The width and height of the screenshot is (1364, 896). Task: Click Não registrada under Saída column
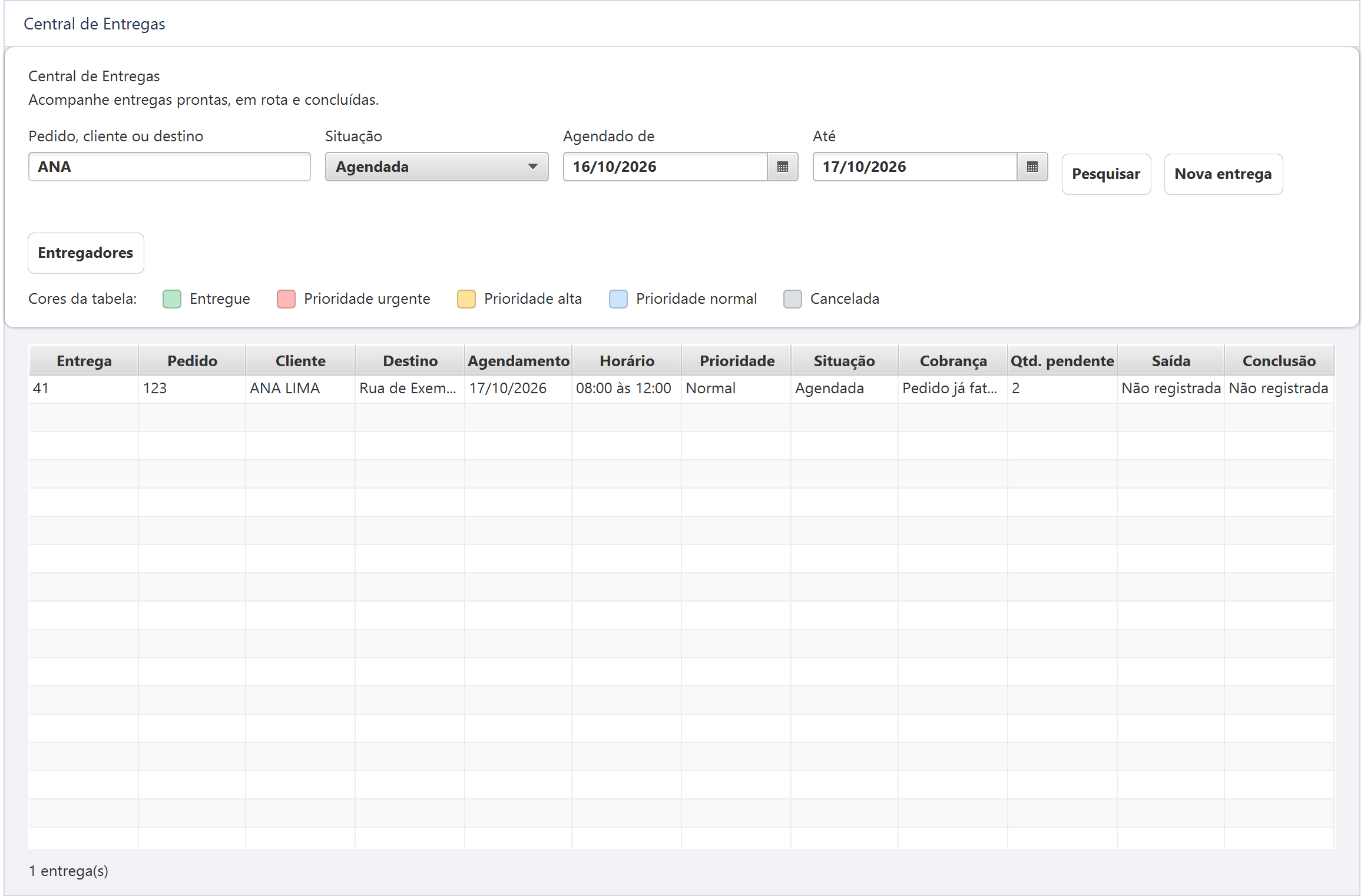1171,389
